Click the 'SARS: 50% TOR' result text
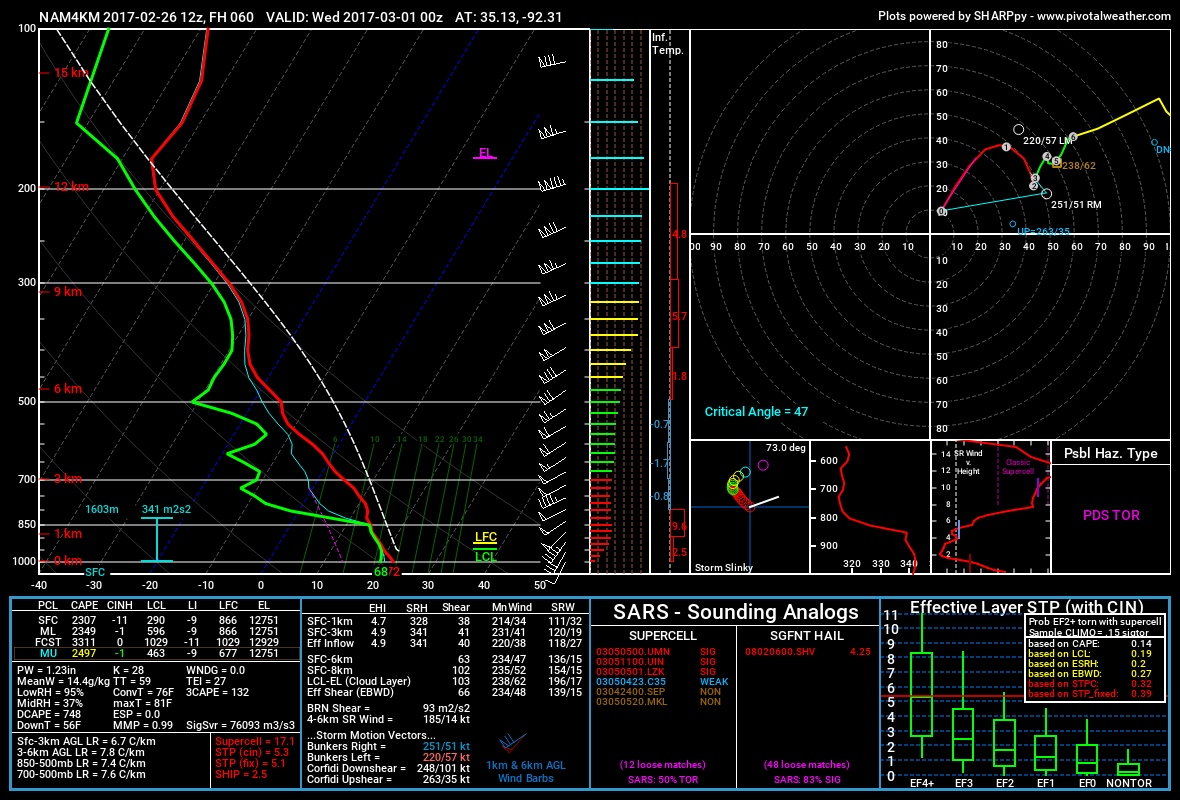1180x800 pixels. [663, 780]
